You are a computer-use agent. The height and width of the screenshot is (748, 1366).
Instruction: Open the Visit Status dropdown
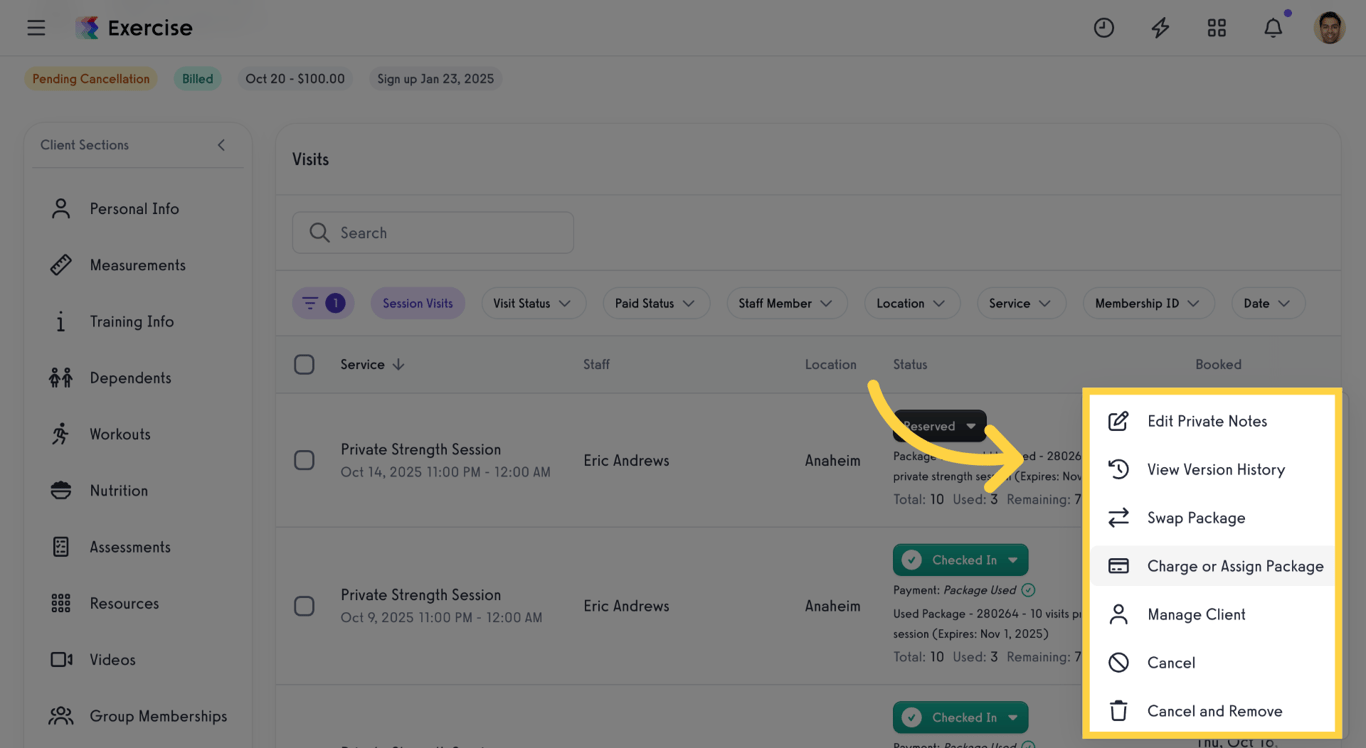pos(533,303)
